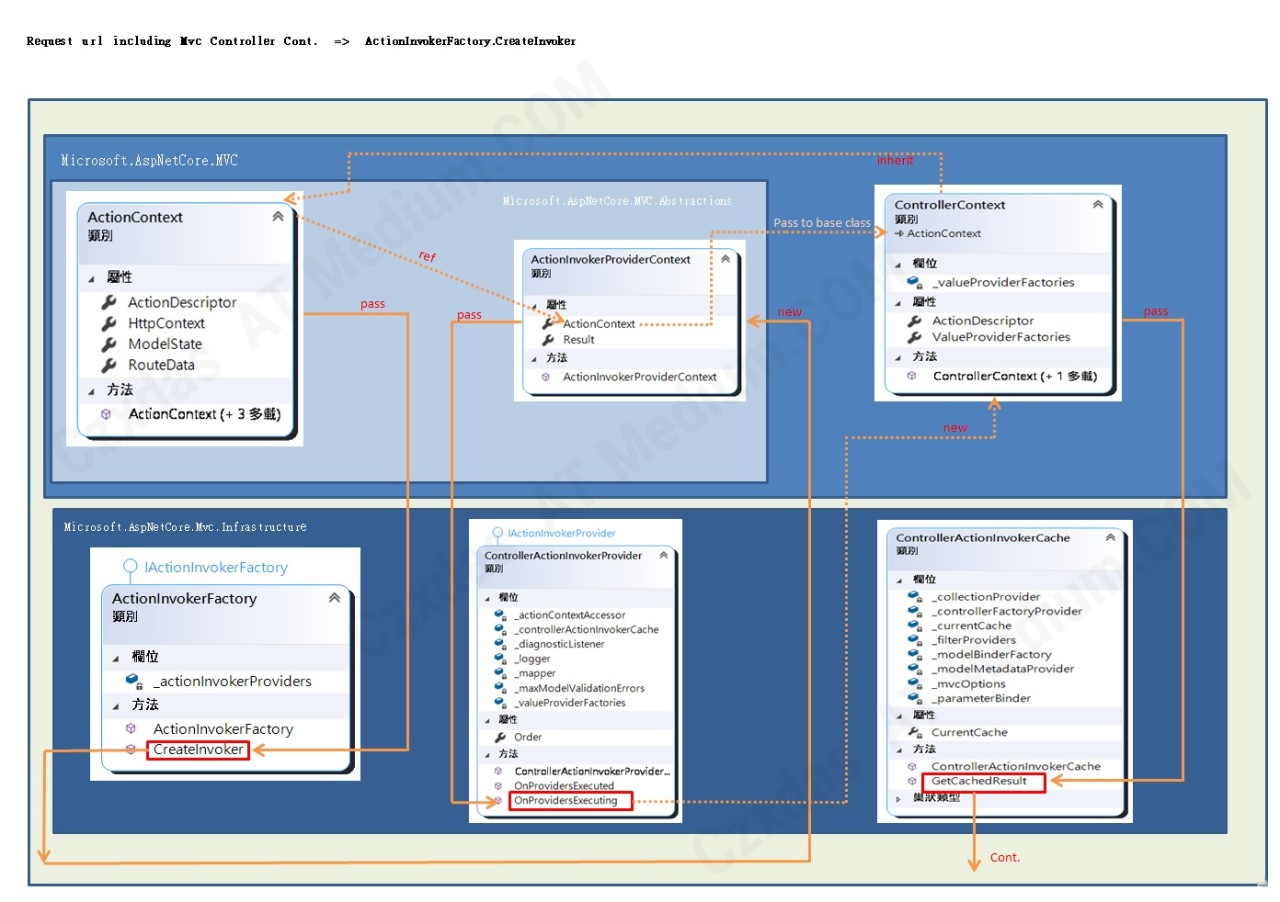Click the method icon beside GetCachedResult

[912, 781]
